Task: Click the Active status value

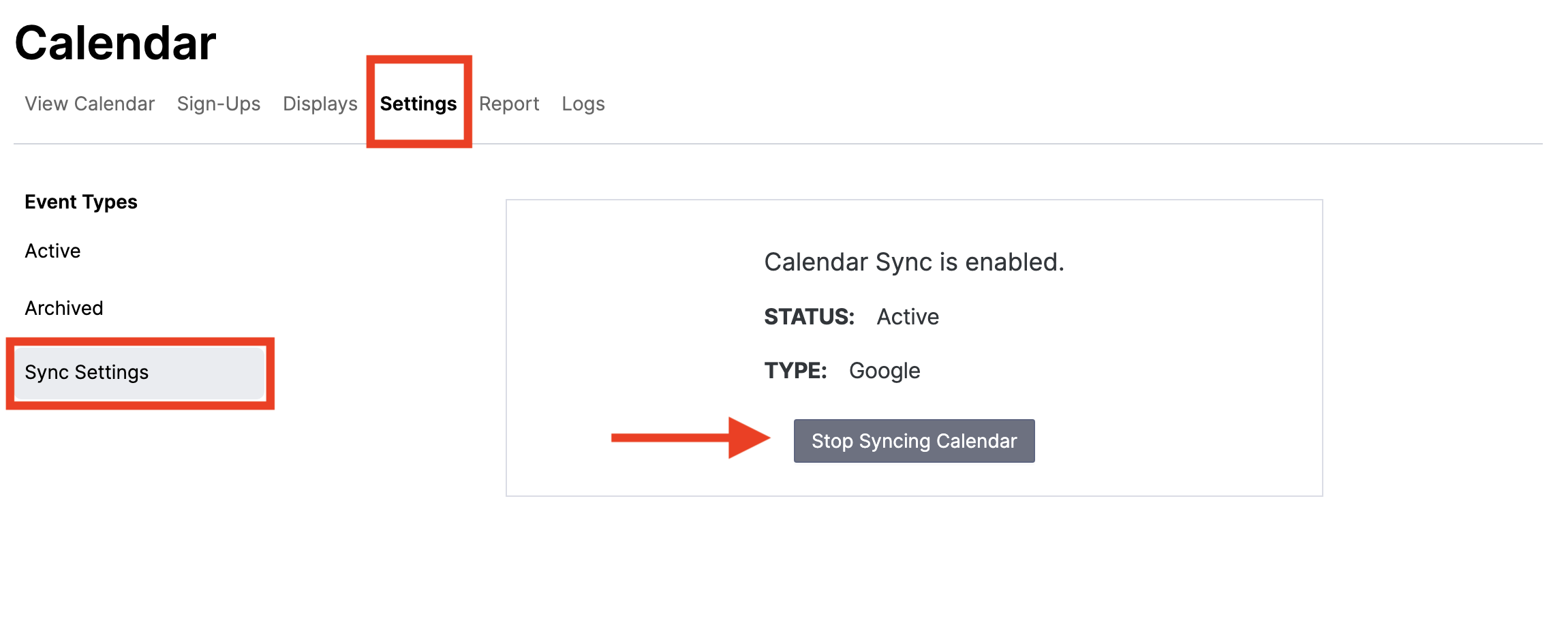Action: click(908, 316)
